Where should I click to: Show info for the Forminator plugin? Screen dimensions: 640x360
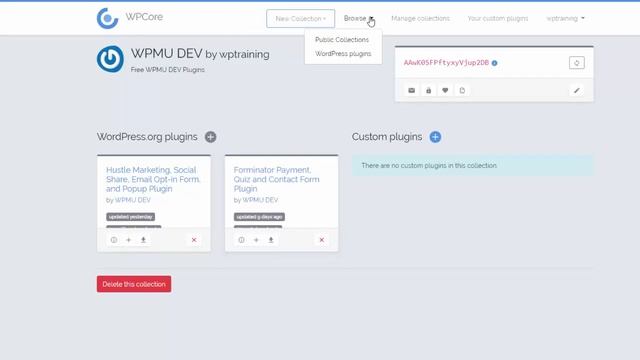(x=242, y=240)
